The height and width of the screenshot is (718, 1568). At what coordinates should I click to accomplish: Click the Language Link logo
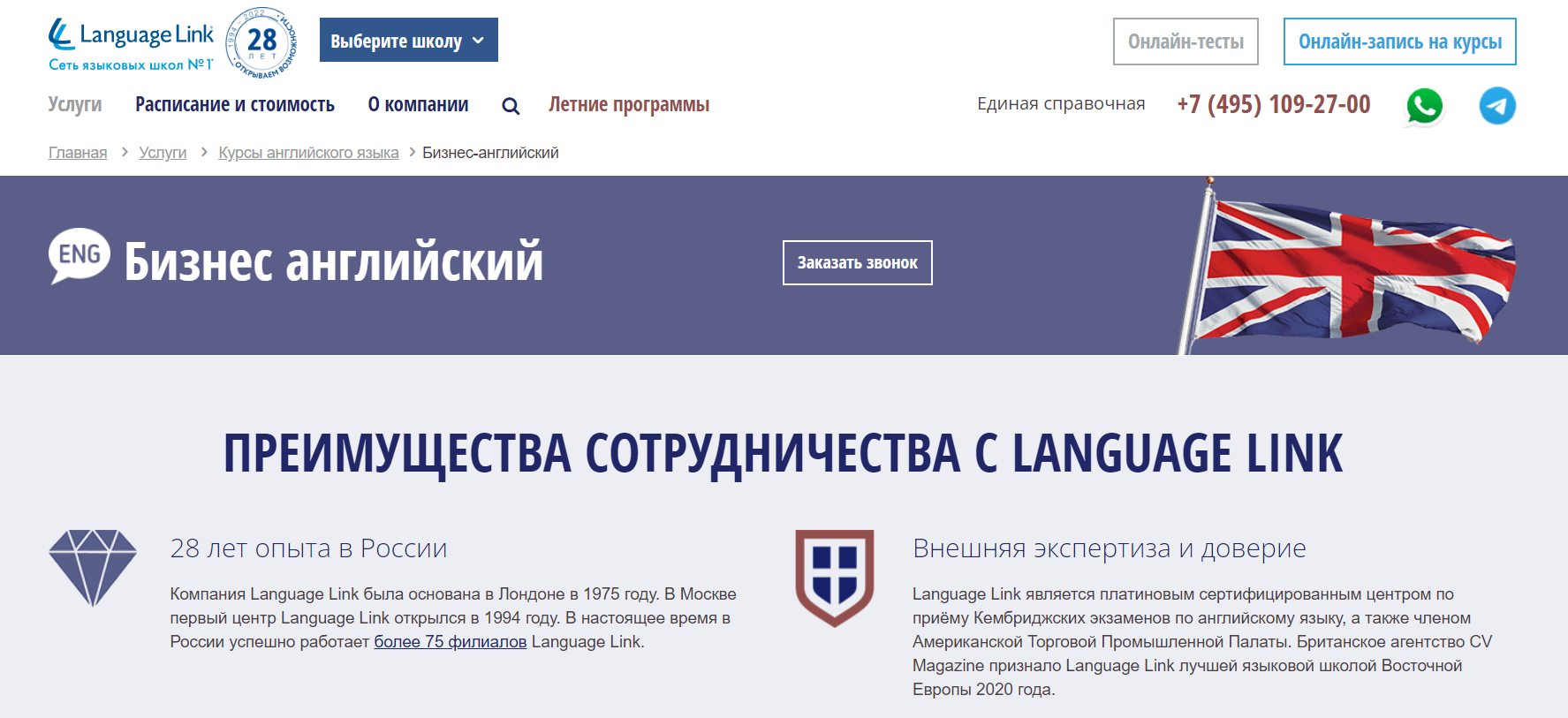click(x=131, y=44)
